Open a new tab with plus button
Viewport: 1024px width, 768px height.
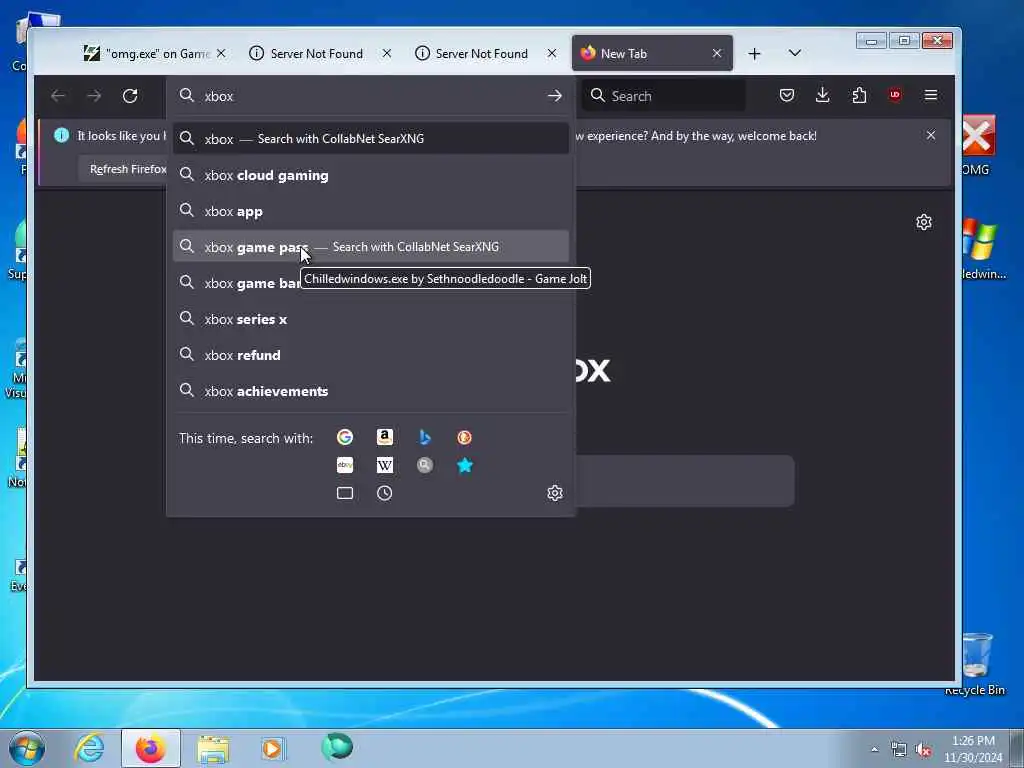click(x=754, y=54)
